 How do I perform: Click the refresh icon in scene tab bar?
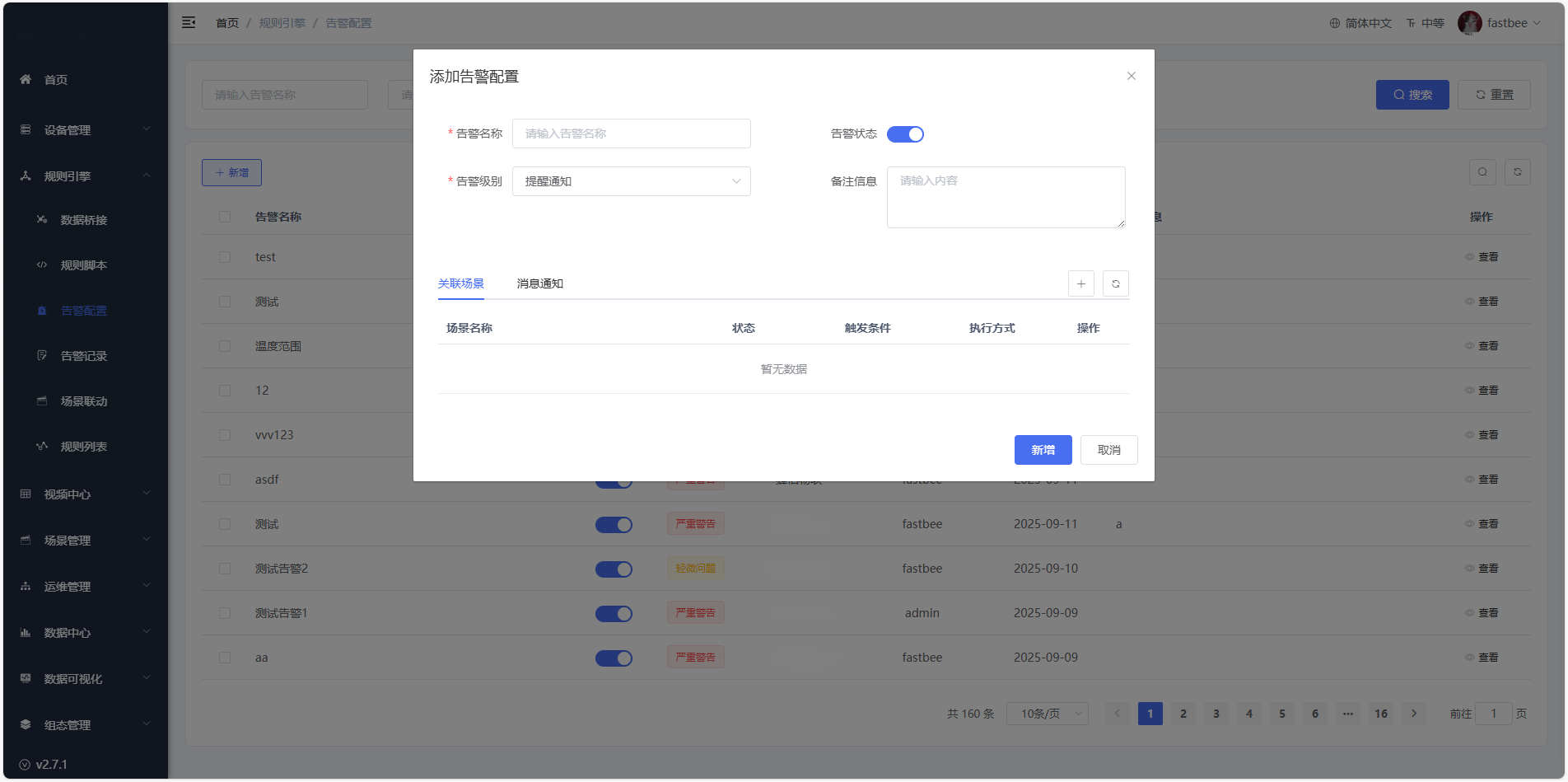click(1115, 283)
